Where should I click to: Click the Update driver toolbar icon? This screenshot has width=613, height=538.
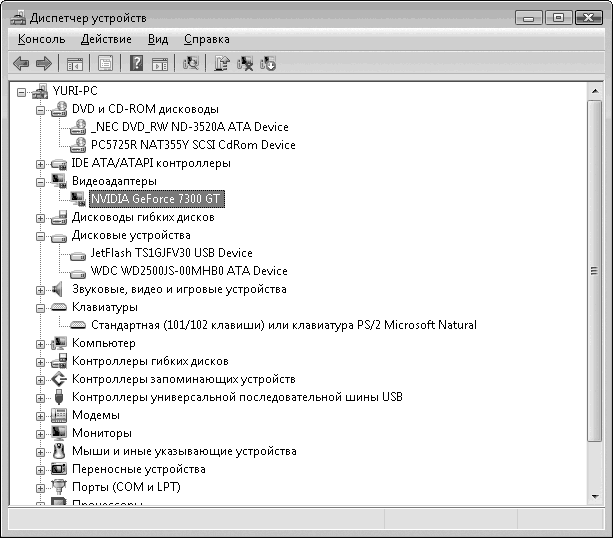(x=222, y=64)
